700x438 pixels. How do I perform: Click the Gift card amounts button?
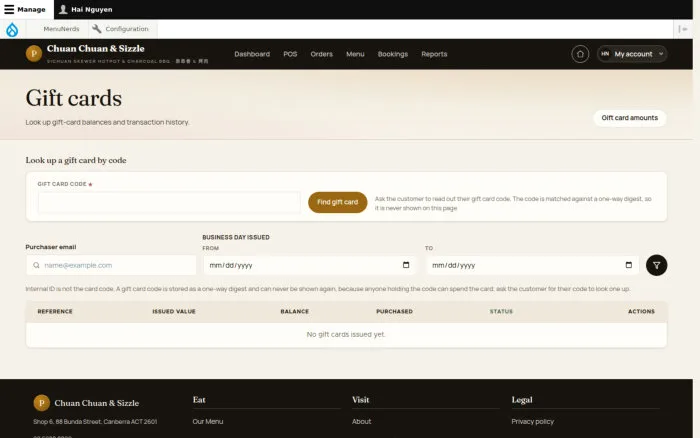(x=629, y=118)
